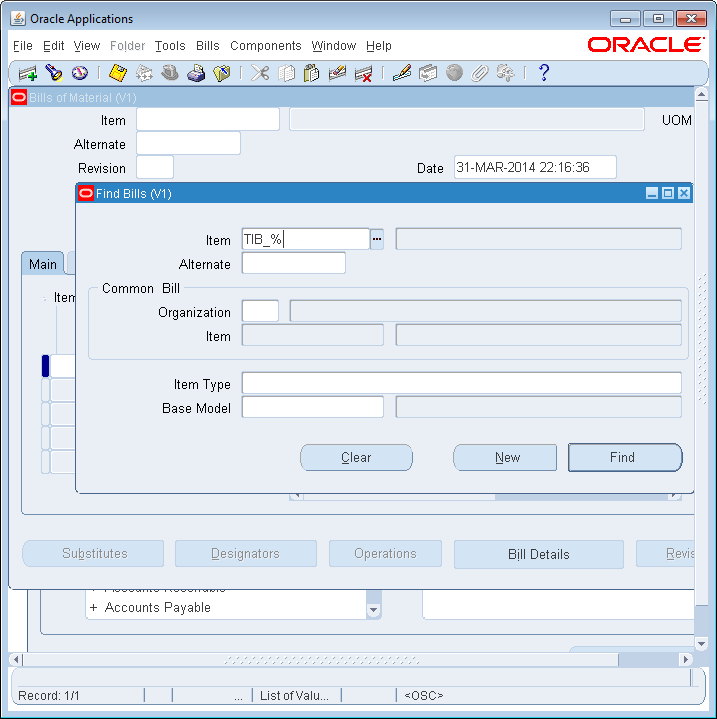Open the File menu

(22, 46)
